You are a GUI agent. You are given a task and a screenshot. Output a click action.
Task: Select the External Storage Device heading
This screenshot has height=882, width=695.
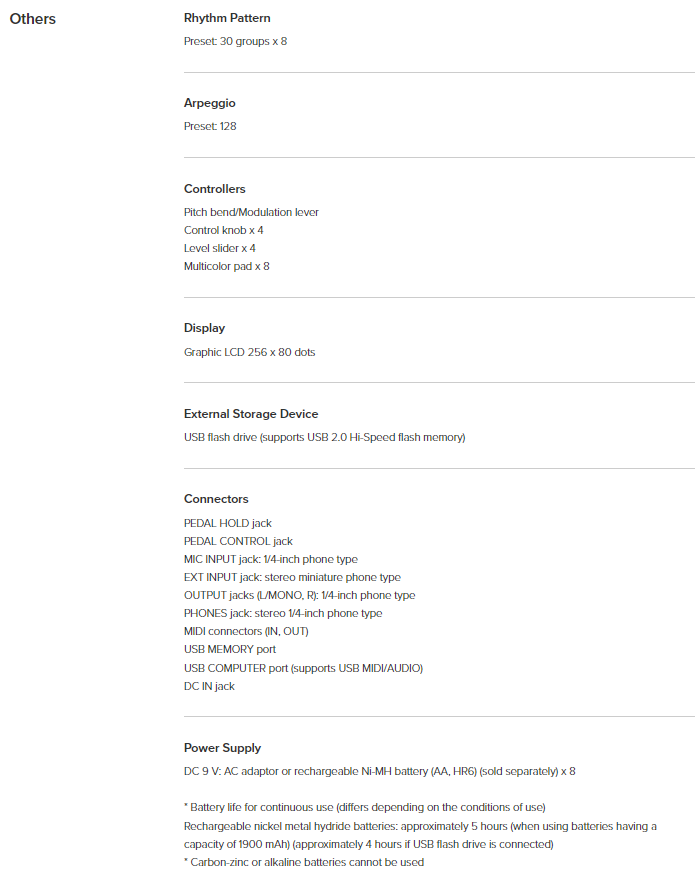click(251, 414)
